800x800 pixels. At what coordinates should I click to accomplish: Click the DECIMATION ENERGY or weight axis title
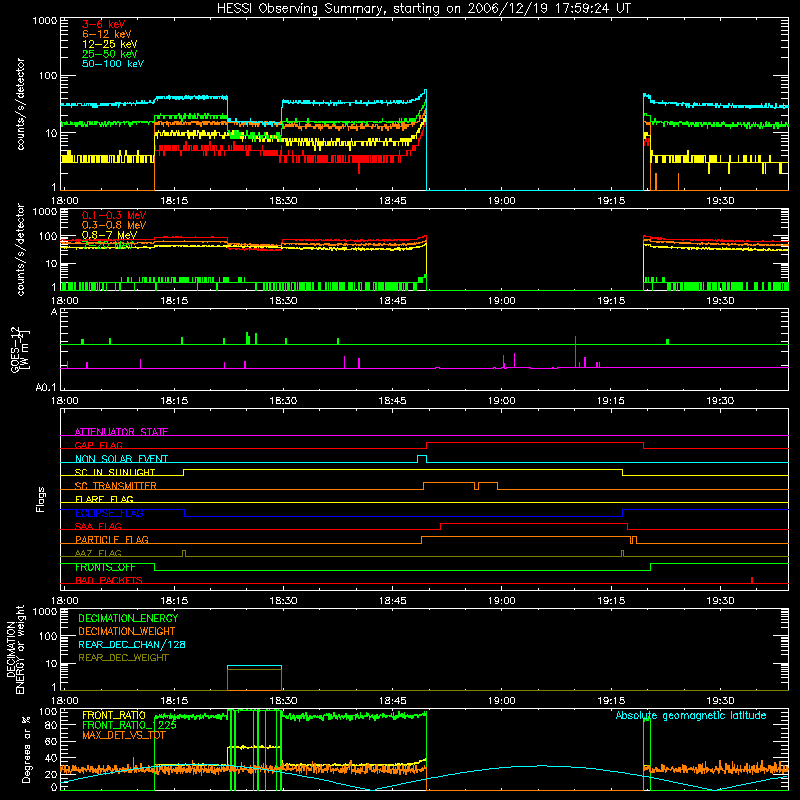15,649
